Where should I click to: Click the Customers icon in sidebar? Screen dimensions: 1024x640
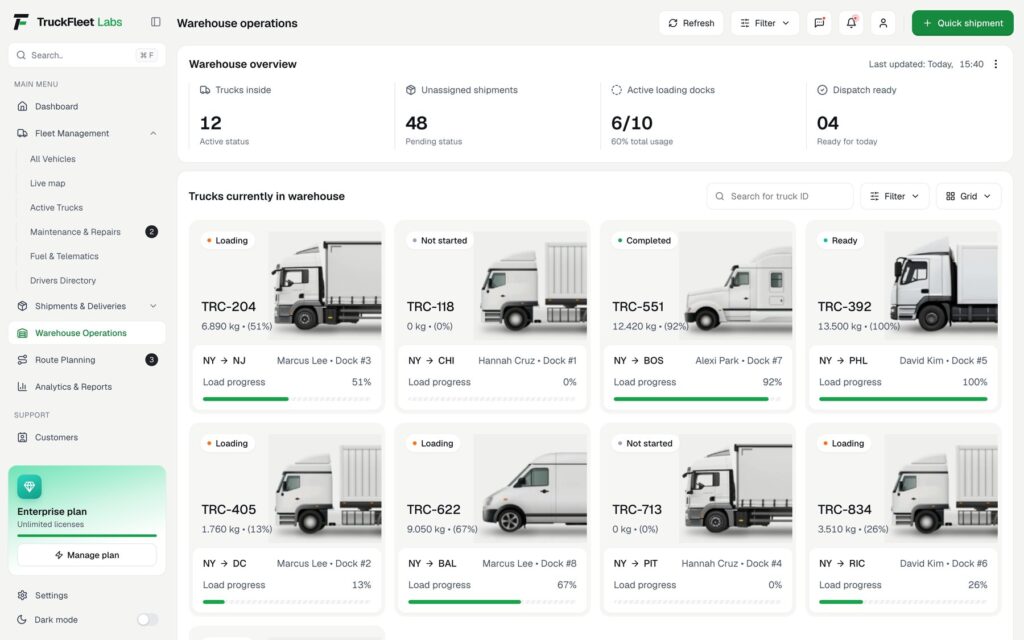coord(22,438)
